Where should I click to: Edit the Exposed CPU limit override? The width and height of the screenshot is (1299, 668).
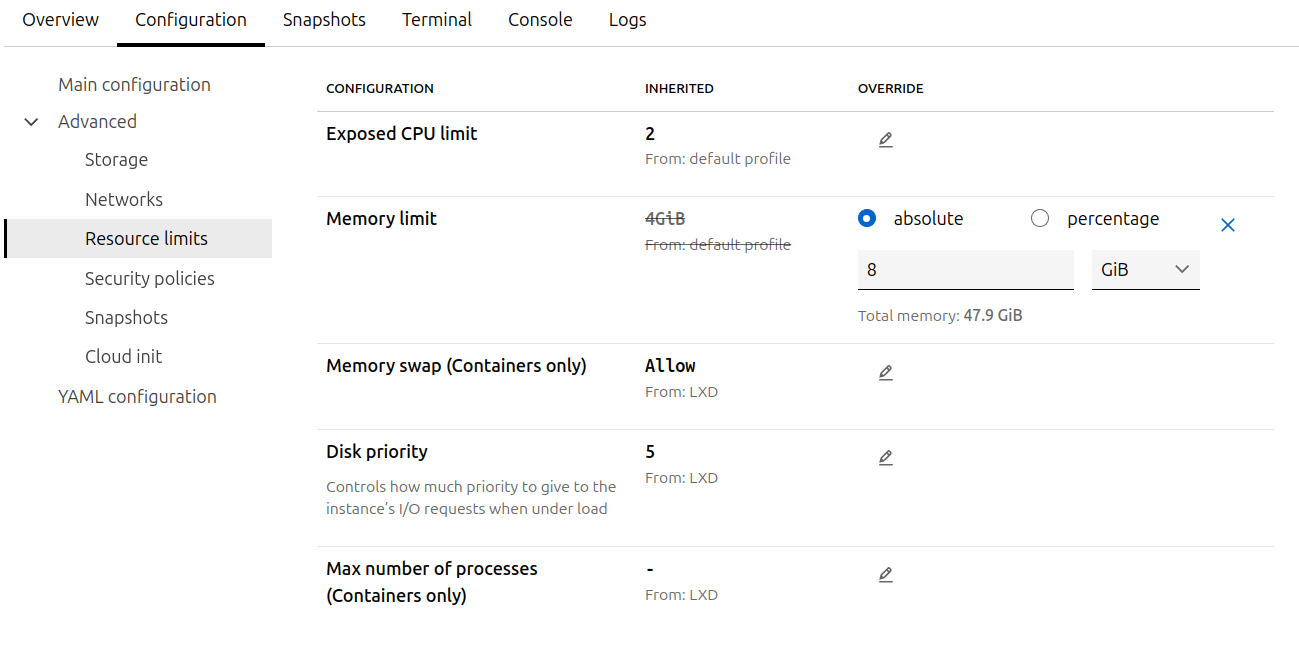click(885, 140)
